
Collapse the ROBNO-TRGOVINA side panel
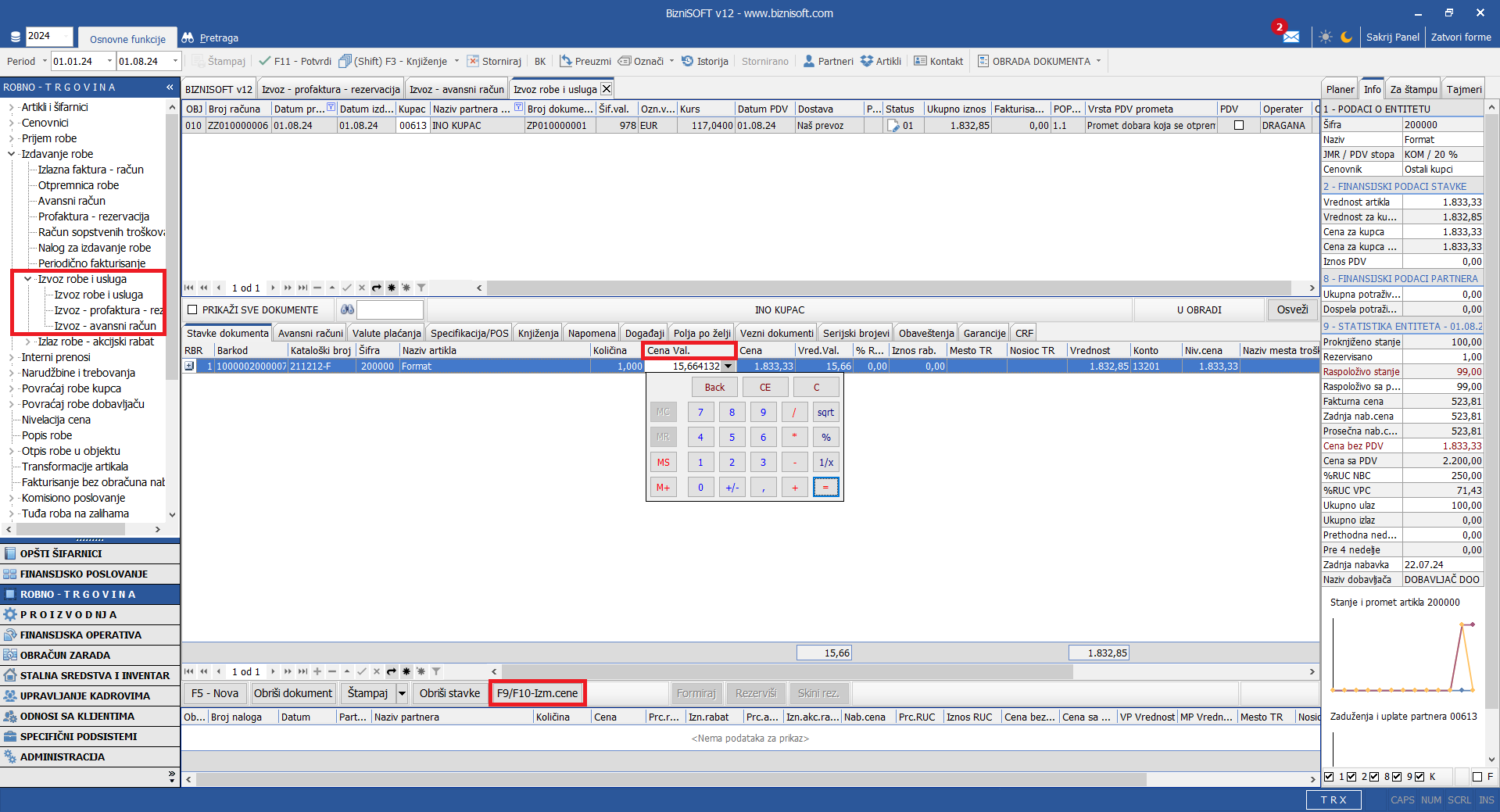tap(170, 87)
